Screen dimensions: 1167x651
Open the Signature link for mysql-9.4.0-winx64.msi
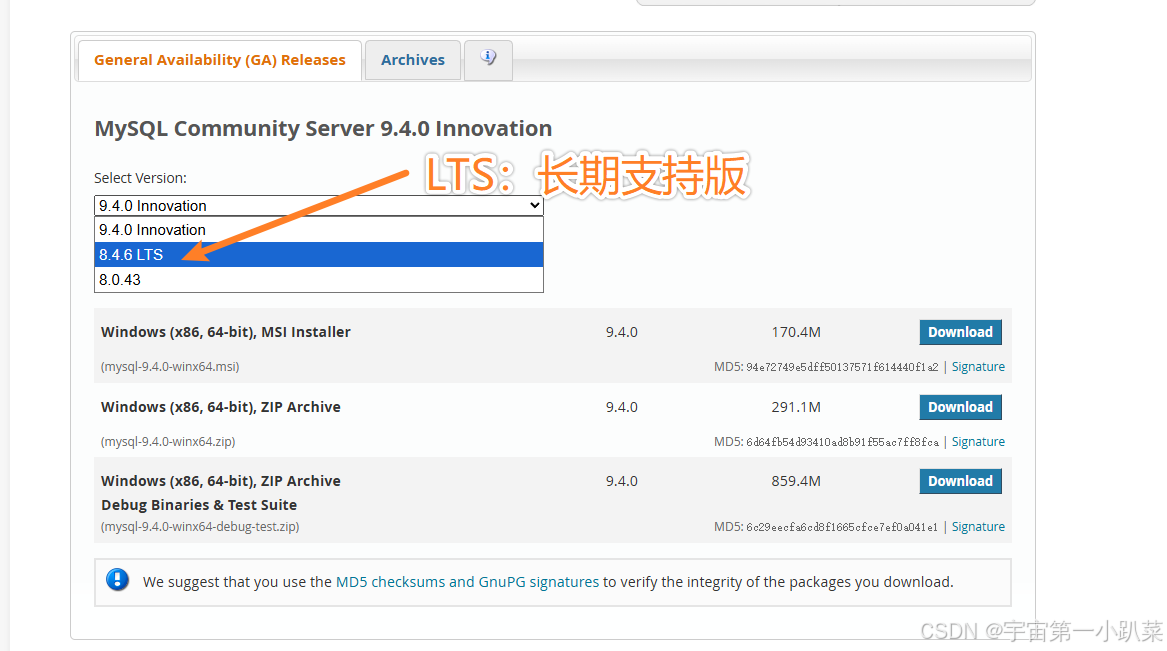(x=978, y=367)
